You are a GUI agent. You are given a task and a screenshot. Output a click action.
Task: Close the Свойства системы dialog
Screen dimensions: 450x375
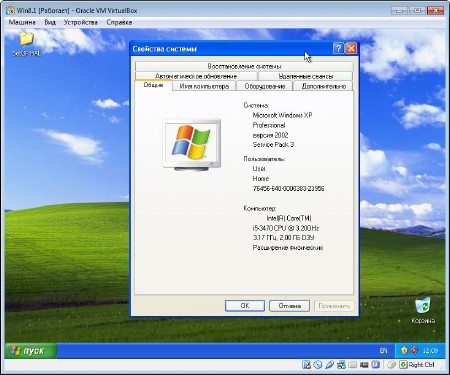(x=351, y=49)
